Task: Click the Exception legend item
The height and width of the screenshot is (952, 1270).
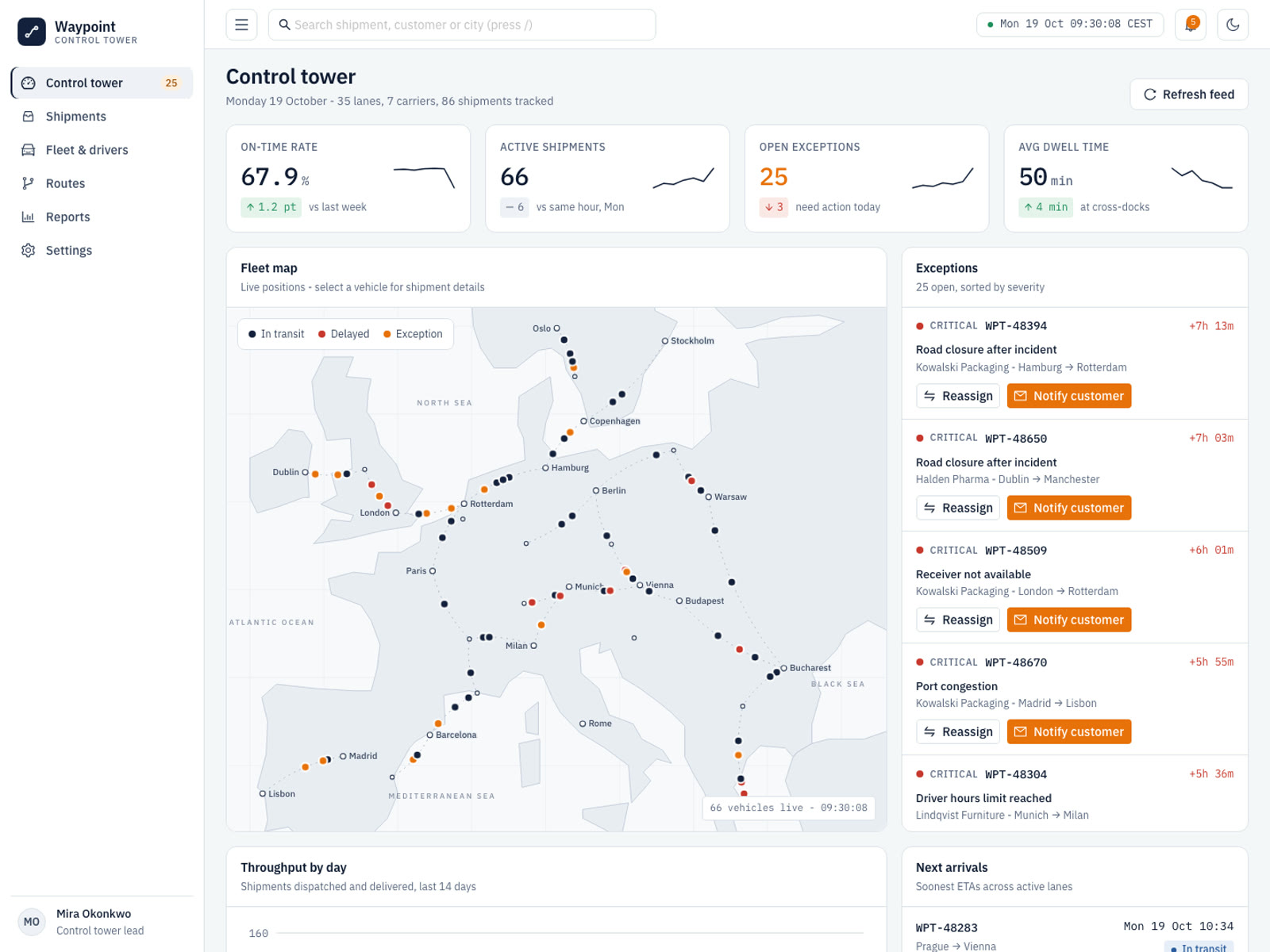Action: click(413, 334)
